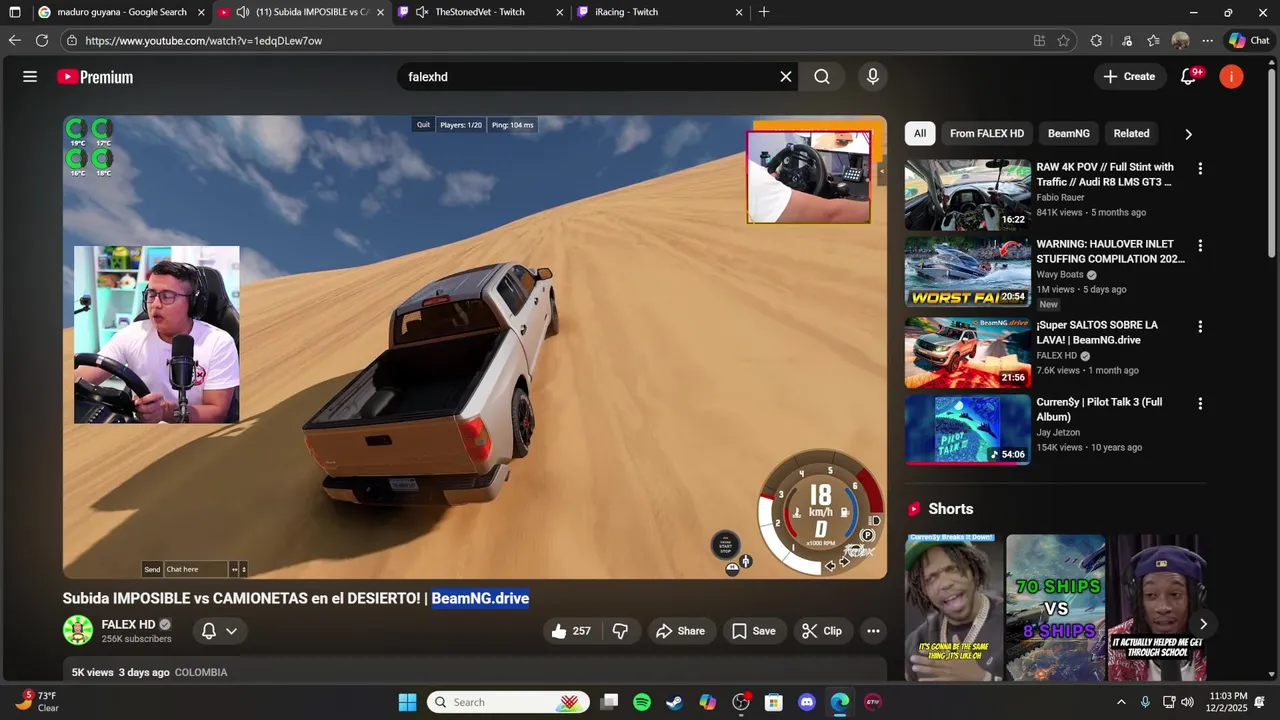Show more filter chips arrow
This screenshot has width=1280, height=720.
click(x=1188, y=134)
